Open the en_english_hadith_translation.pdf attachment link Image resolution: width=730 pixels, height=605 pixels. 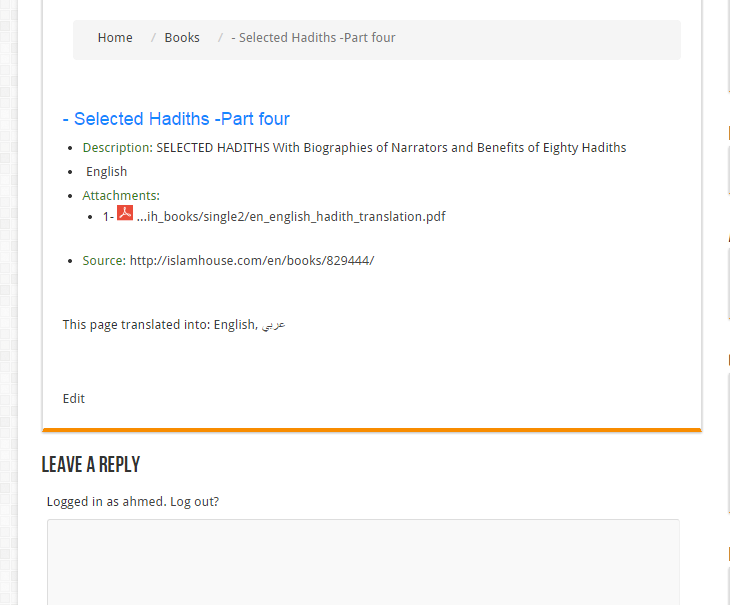[x=291, y=217]
